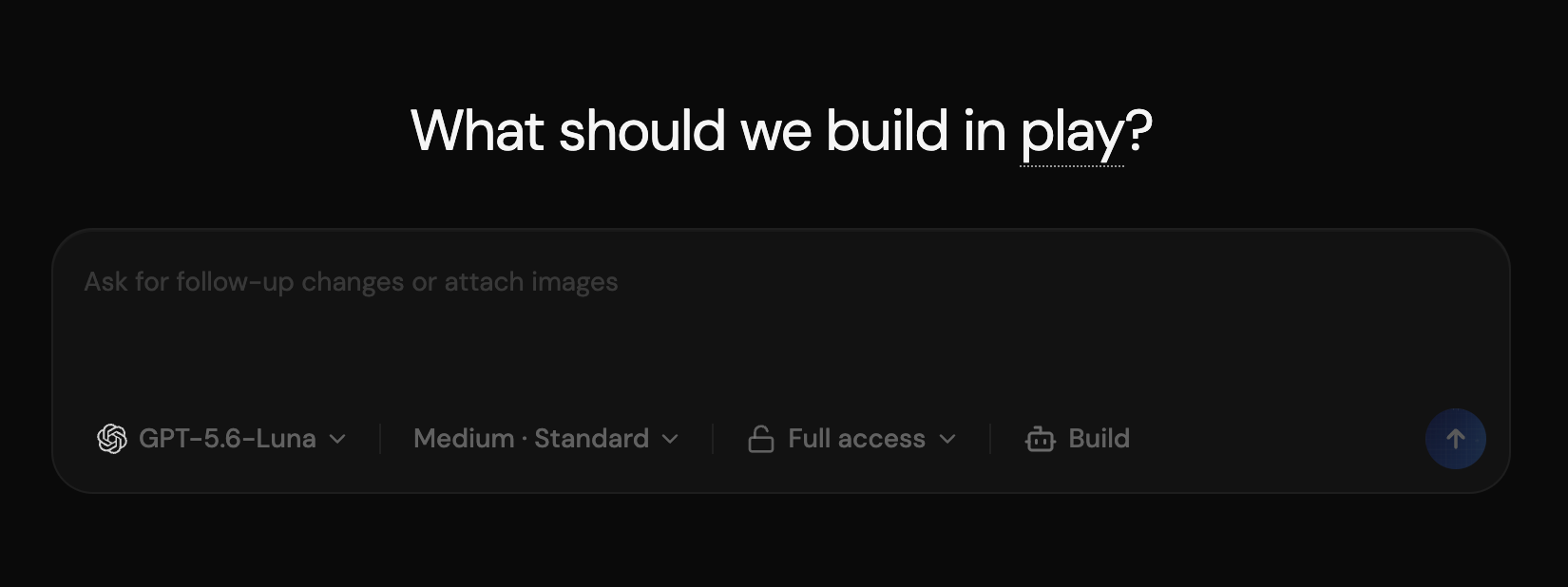Image resolution: width=1568 pixels, height=587 pixels.
Task: Click the unlocked padlock icon
Action: coord(761,439)
